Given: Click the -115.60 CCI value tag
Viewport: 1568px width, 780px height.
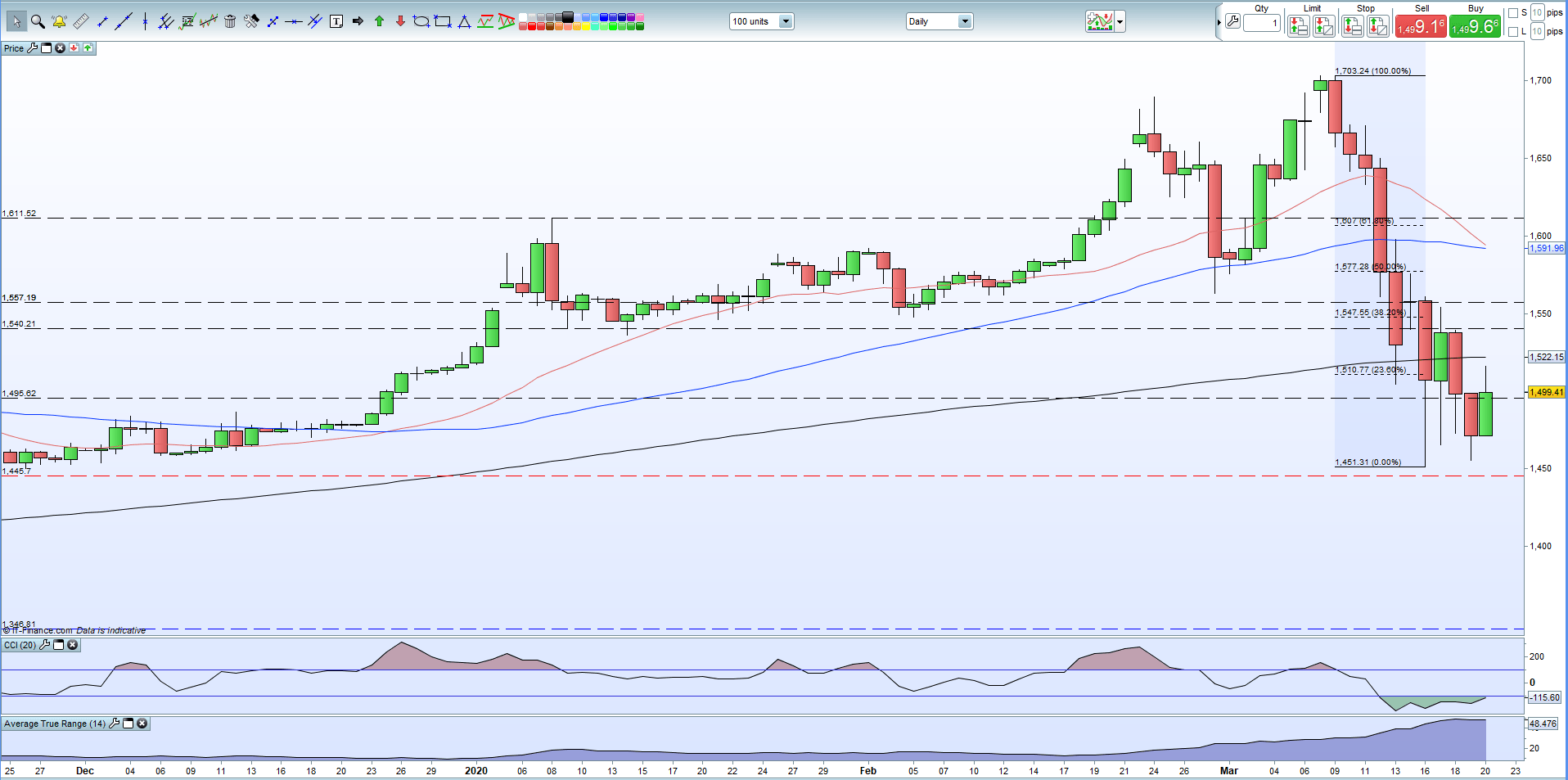Looking at the screenshot, I should point(1545,697).
